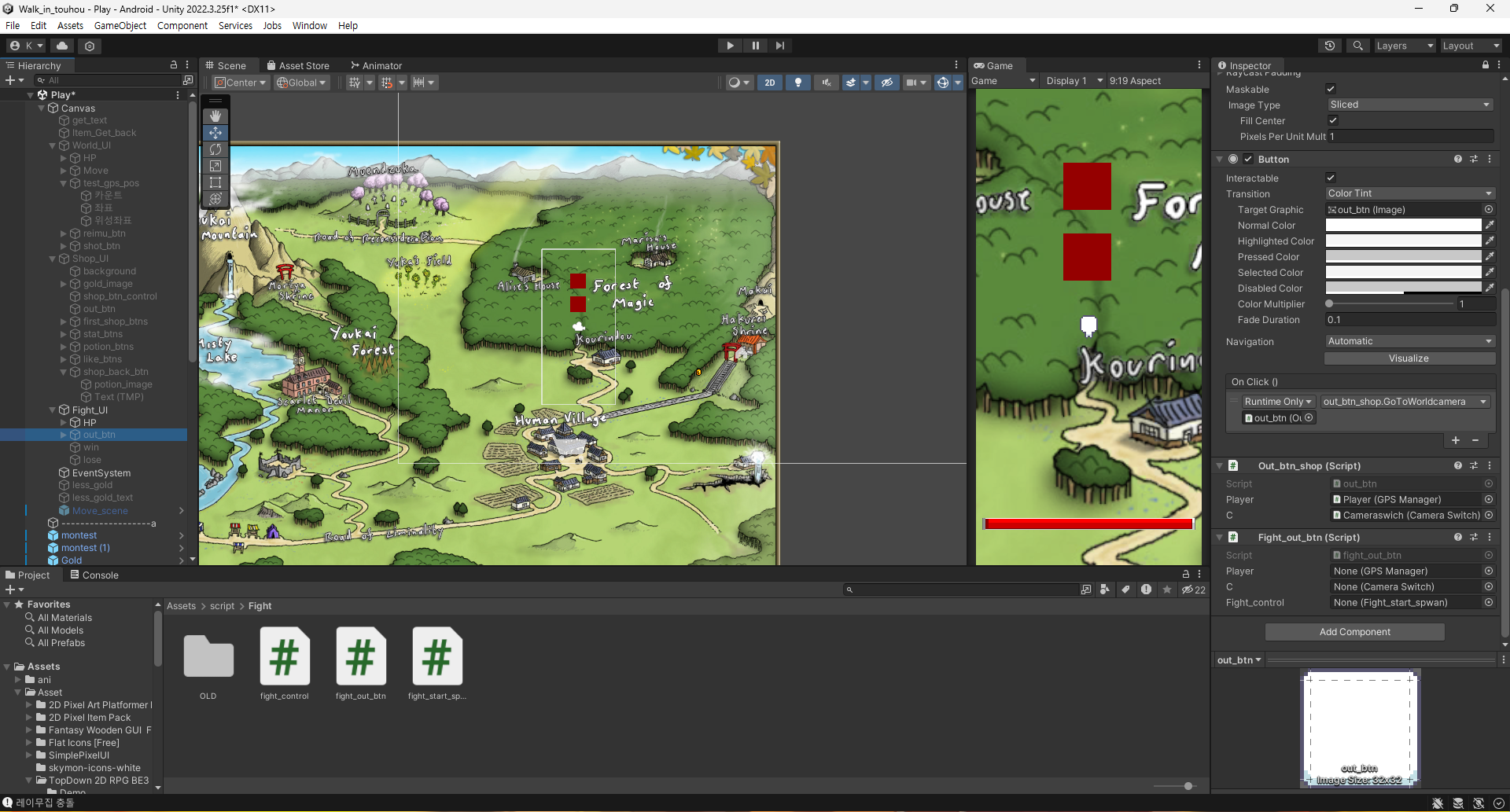Select the Hand view tool

tap(215, 116)
